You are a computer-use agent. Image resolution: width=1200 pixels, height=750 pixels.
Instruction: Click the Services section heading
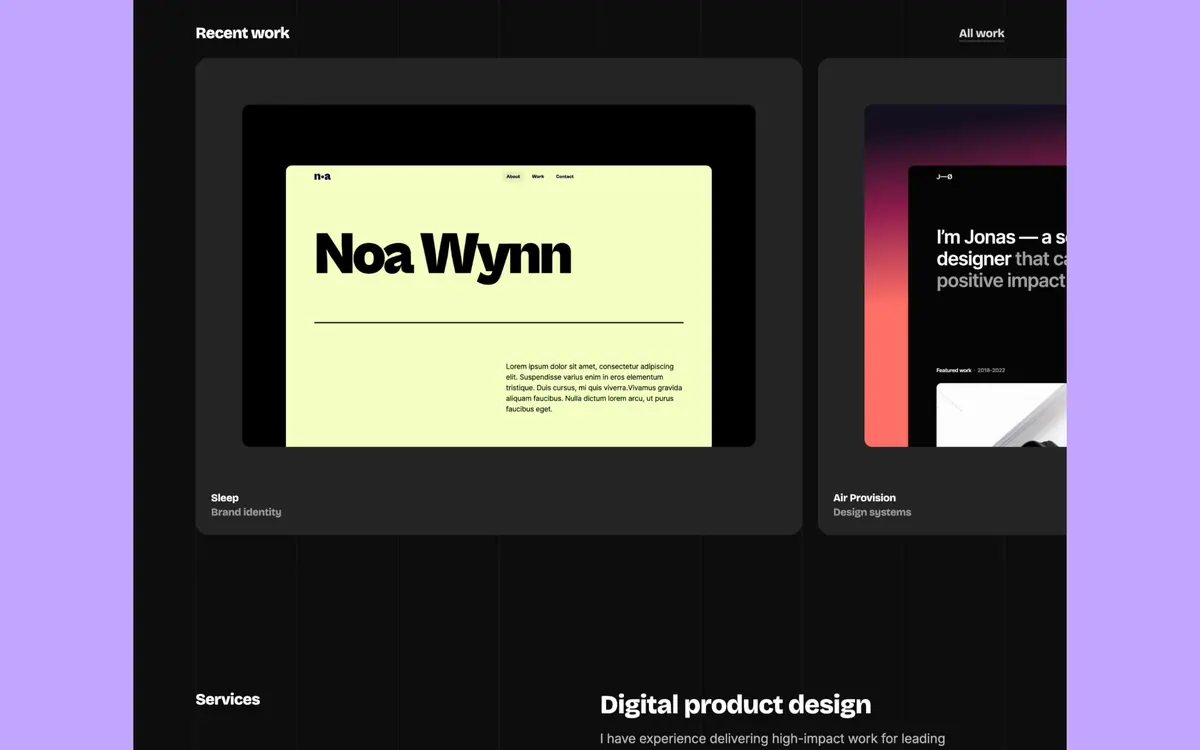[227, 699]
